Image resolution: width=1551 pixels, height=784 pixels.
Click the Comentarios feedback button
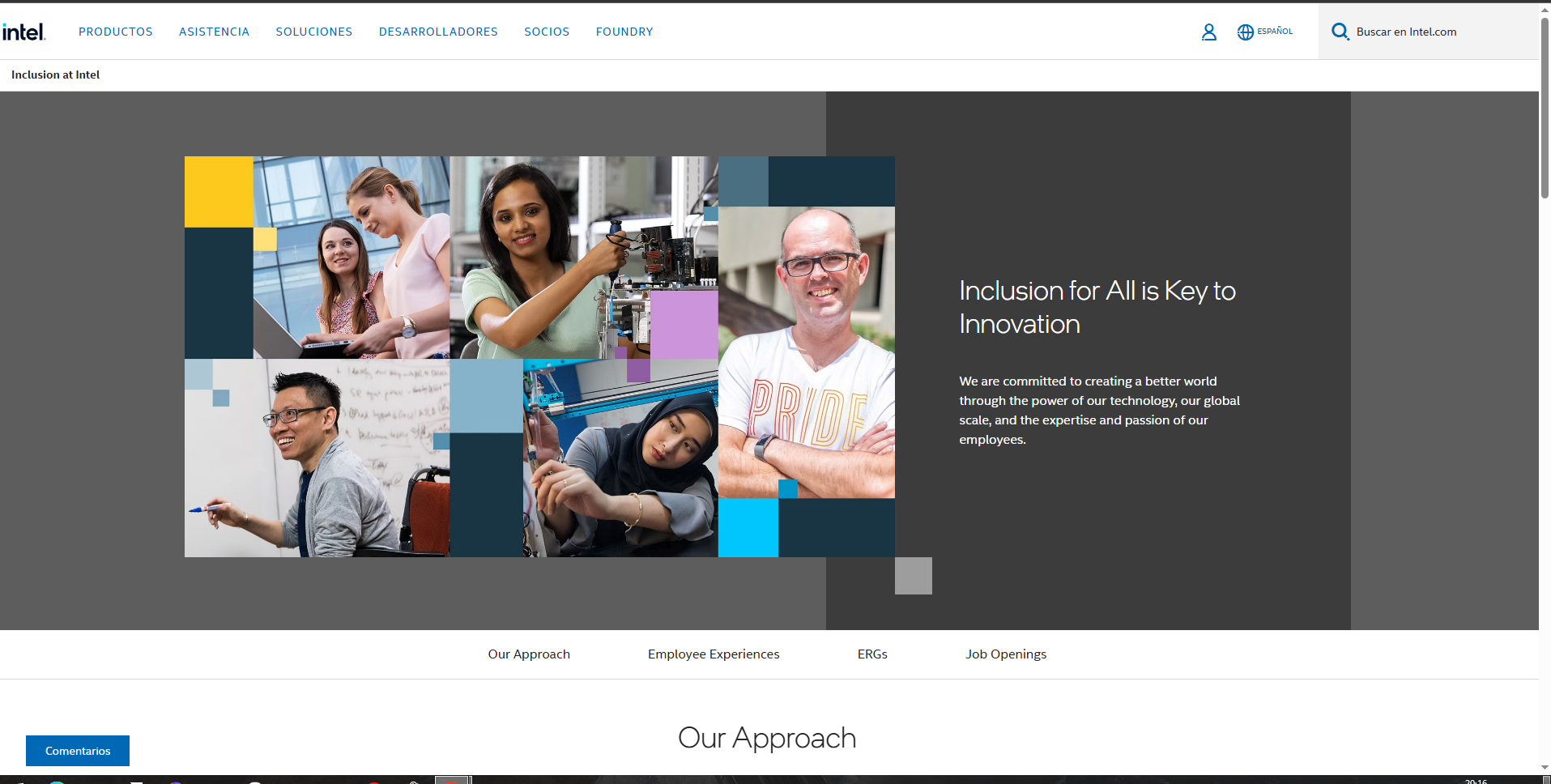pos(78,751)
